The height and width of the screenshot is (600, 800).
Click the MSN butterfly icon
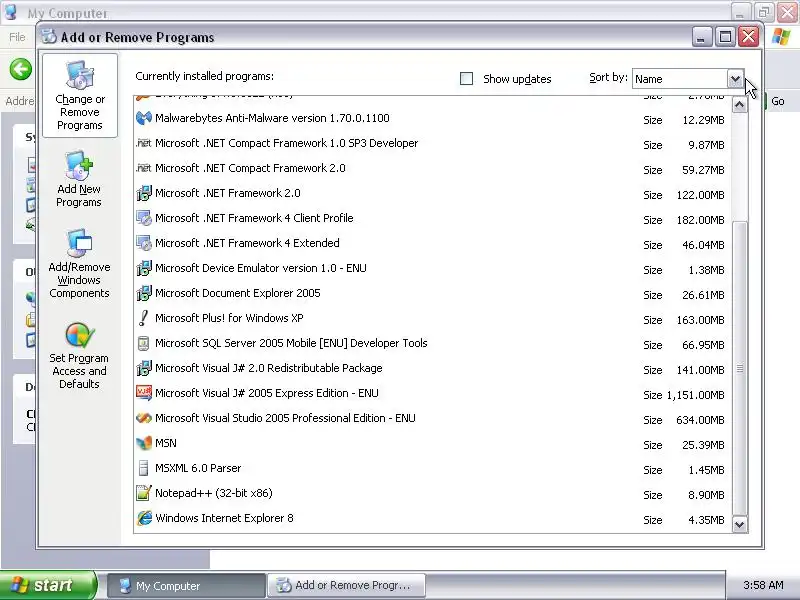[x=144, y=443]
